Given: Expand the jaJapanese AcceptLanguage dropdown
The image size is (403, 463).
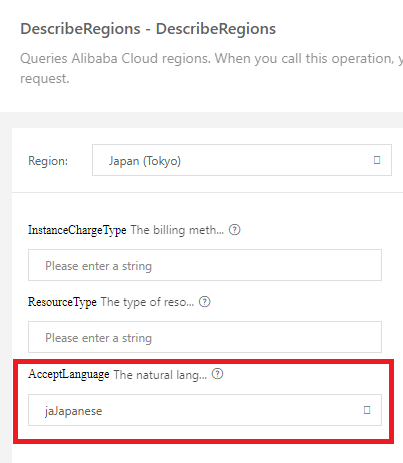Looking at the screenshot, I should click(205, 410).
